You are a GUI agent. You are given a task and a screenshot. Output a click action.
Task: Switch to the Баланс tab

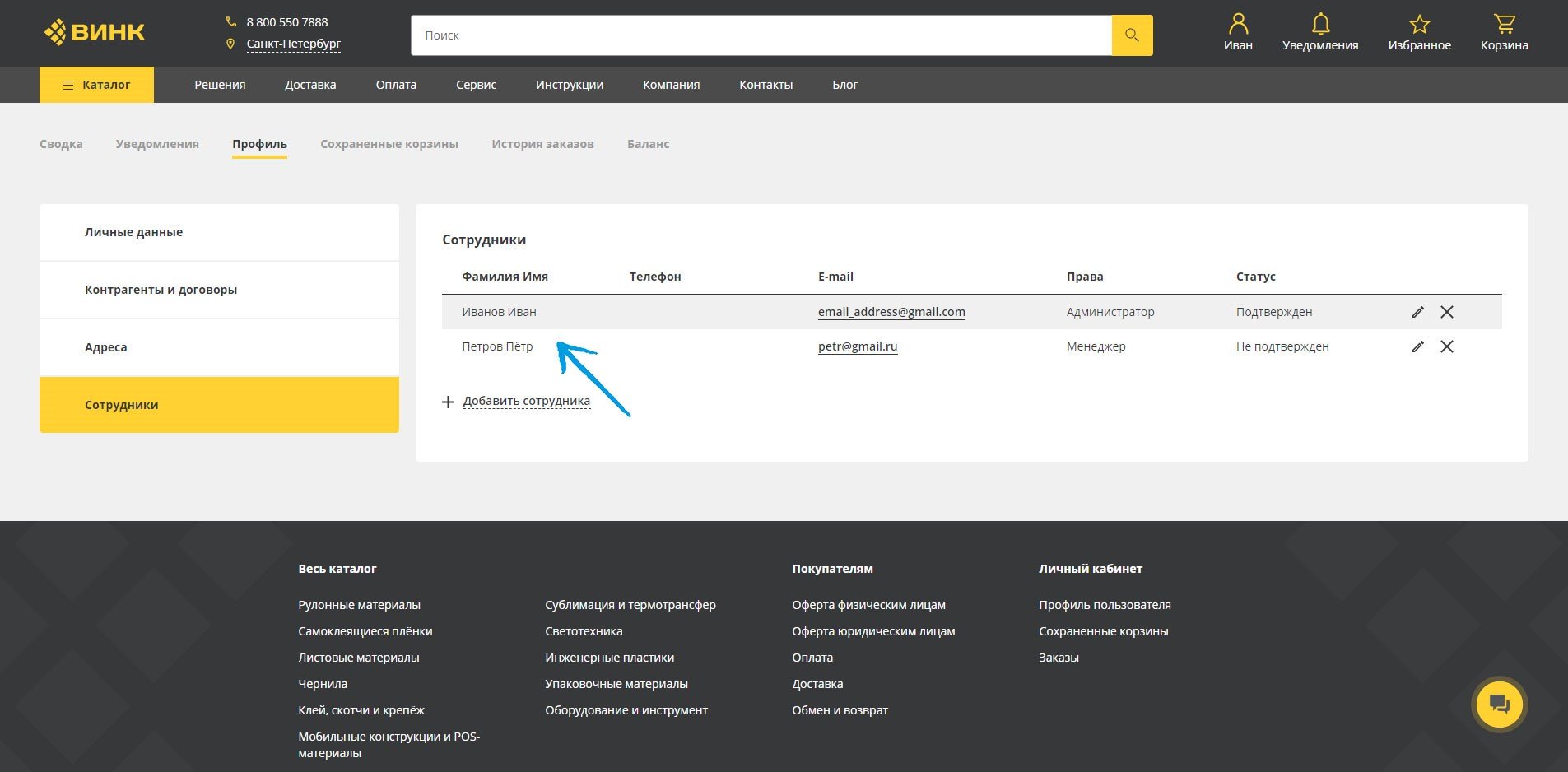[648, 144]
